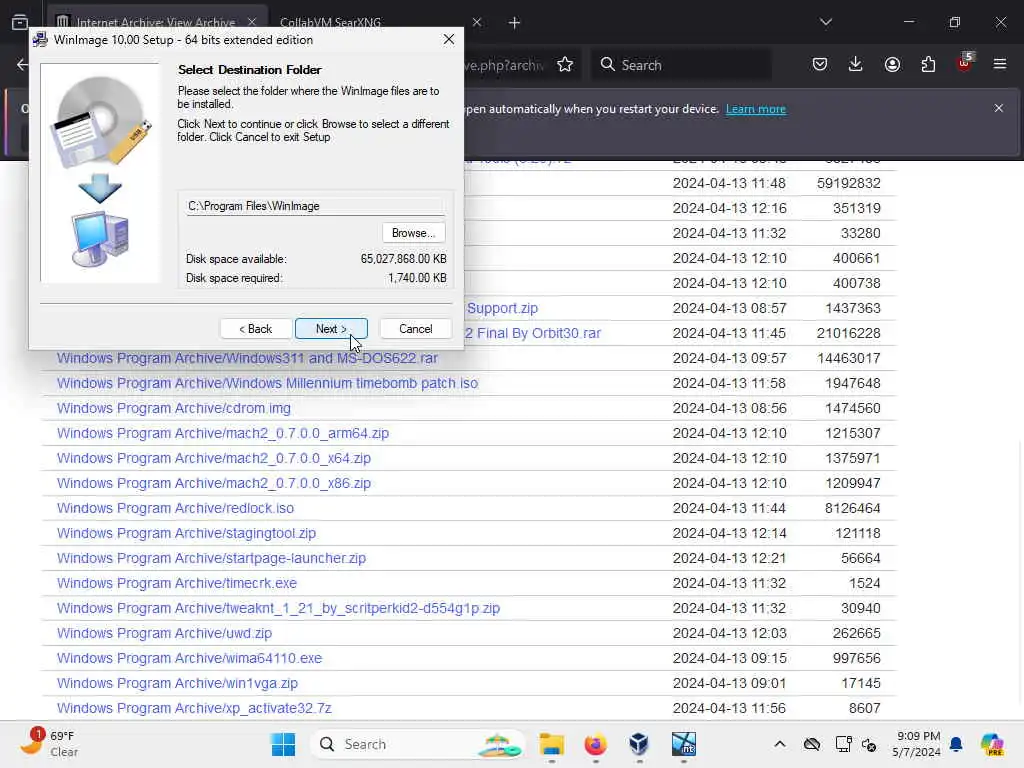Open the timecrk.exe link

tap(176, 583)
